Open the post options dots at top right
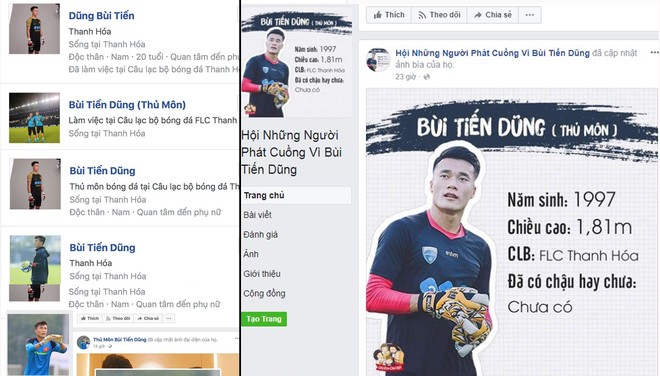The height and width of the screenshot is (376, 660). point(654,53)
